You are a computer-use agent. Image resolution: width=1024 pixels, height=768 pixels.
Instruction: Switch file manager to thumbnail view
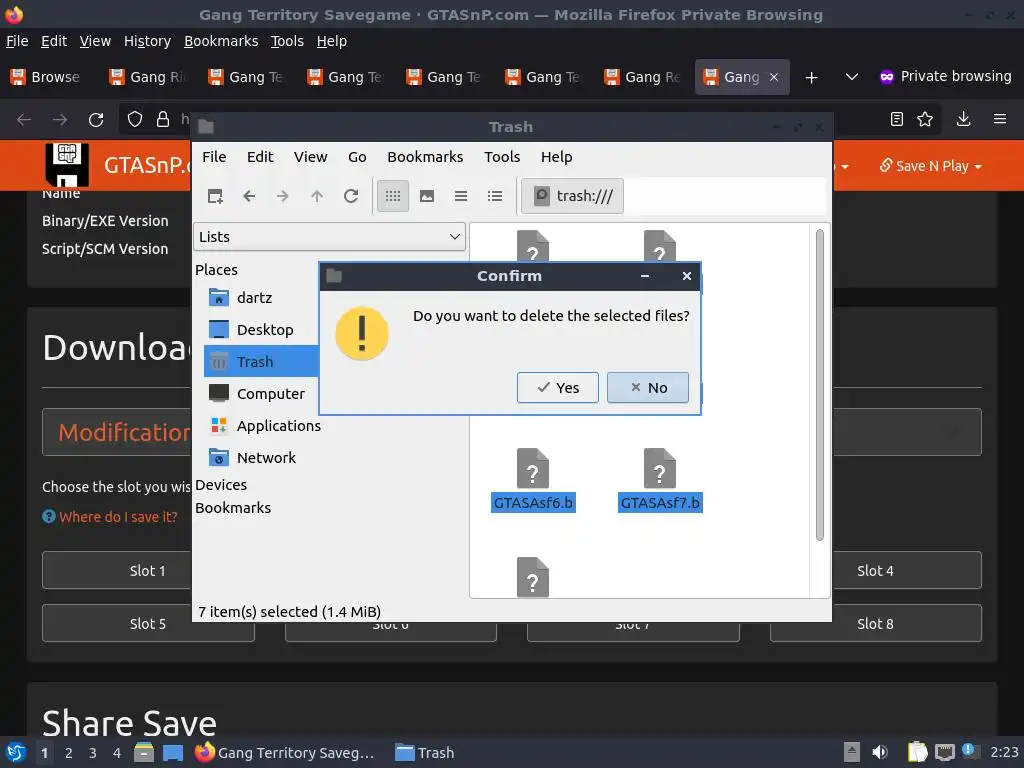pyautogui.click(x=427, y=196)
